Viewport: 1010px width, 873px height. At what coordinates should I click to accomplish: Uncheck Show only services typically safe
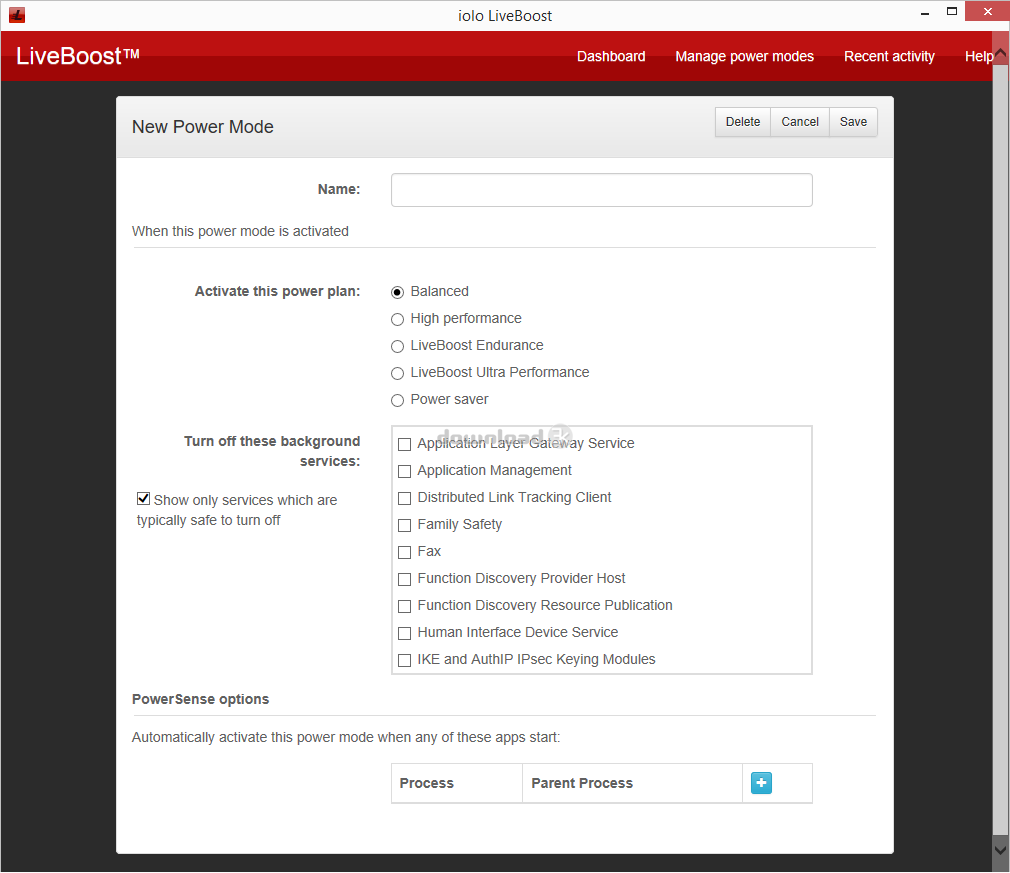pos(144,499)
